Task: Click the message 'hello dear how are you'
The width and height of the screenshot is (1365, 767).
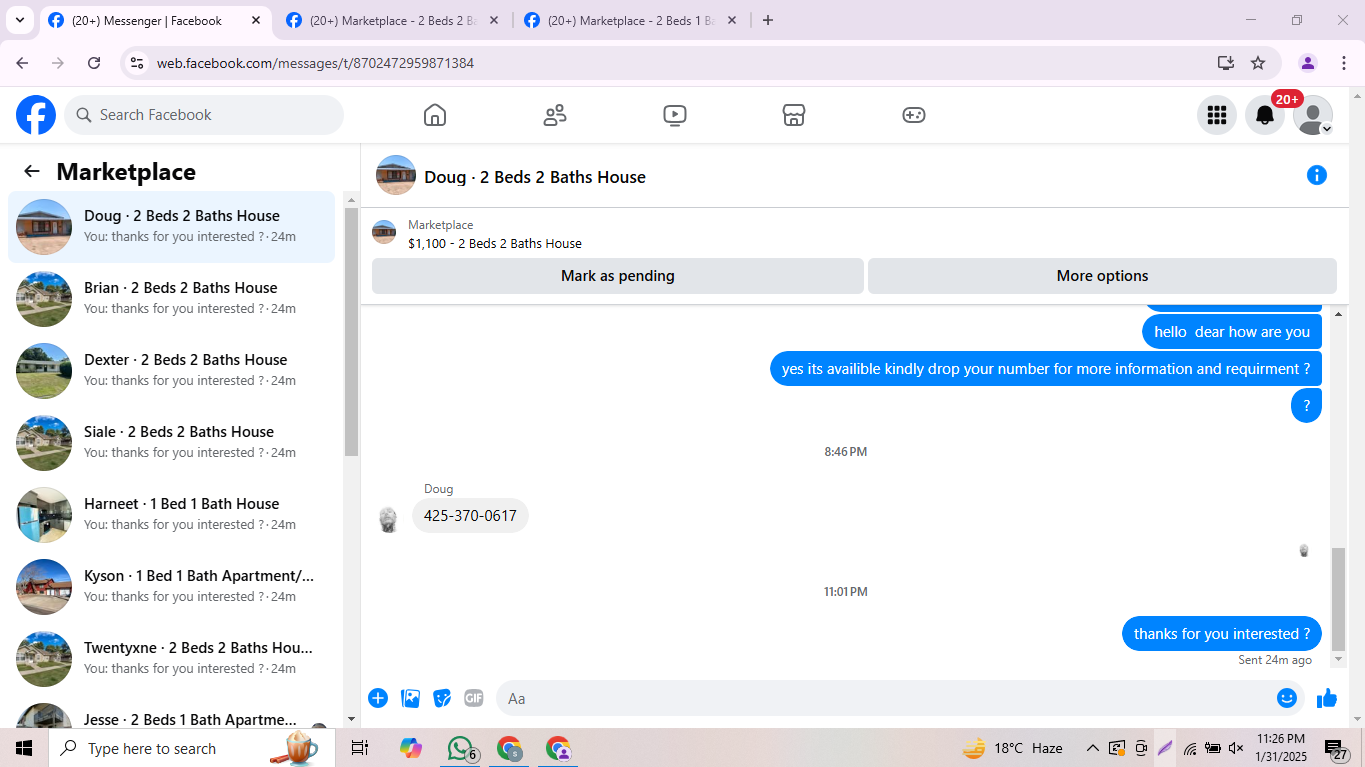Action: point(1232,332)
